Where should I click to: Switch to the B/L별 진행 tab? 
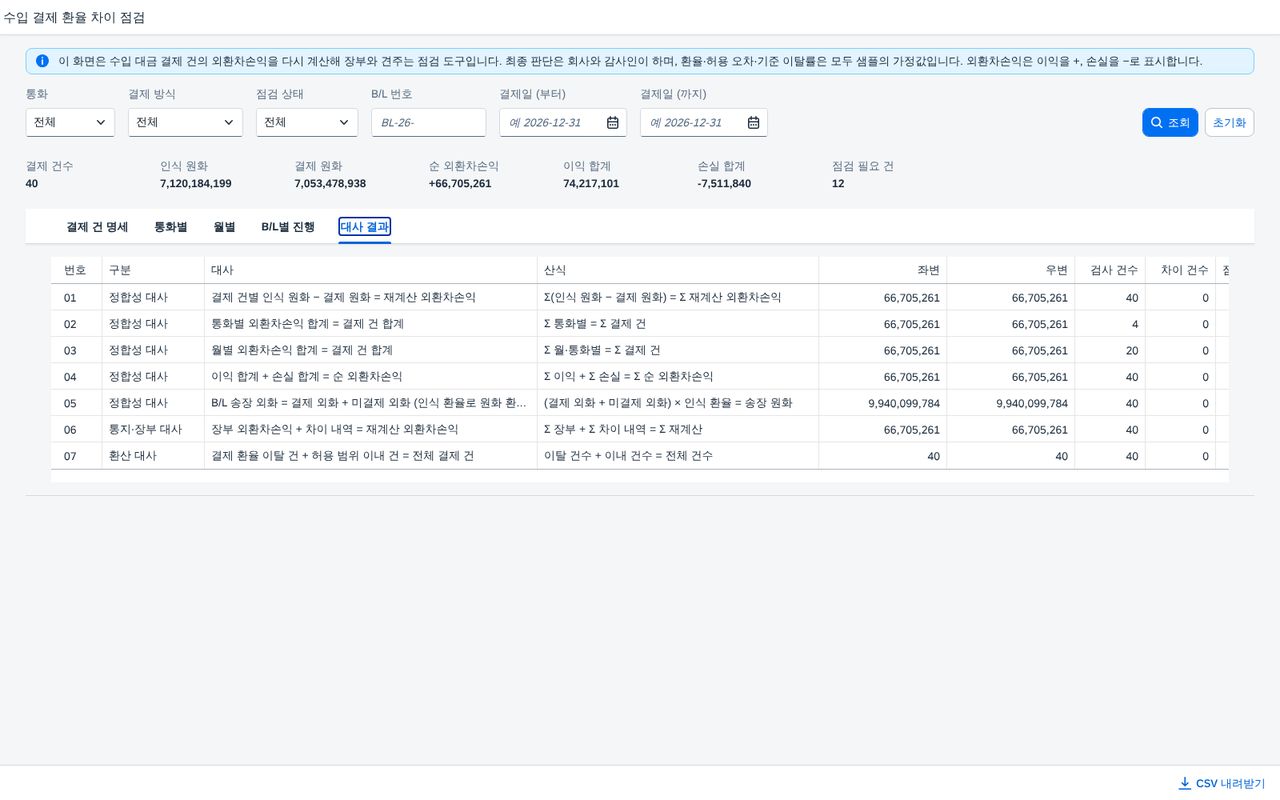(288, 227)
